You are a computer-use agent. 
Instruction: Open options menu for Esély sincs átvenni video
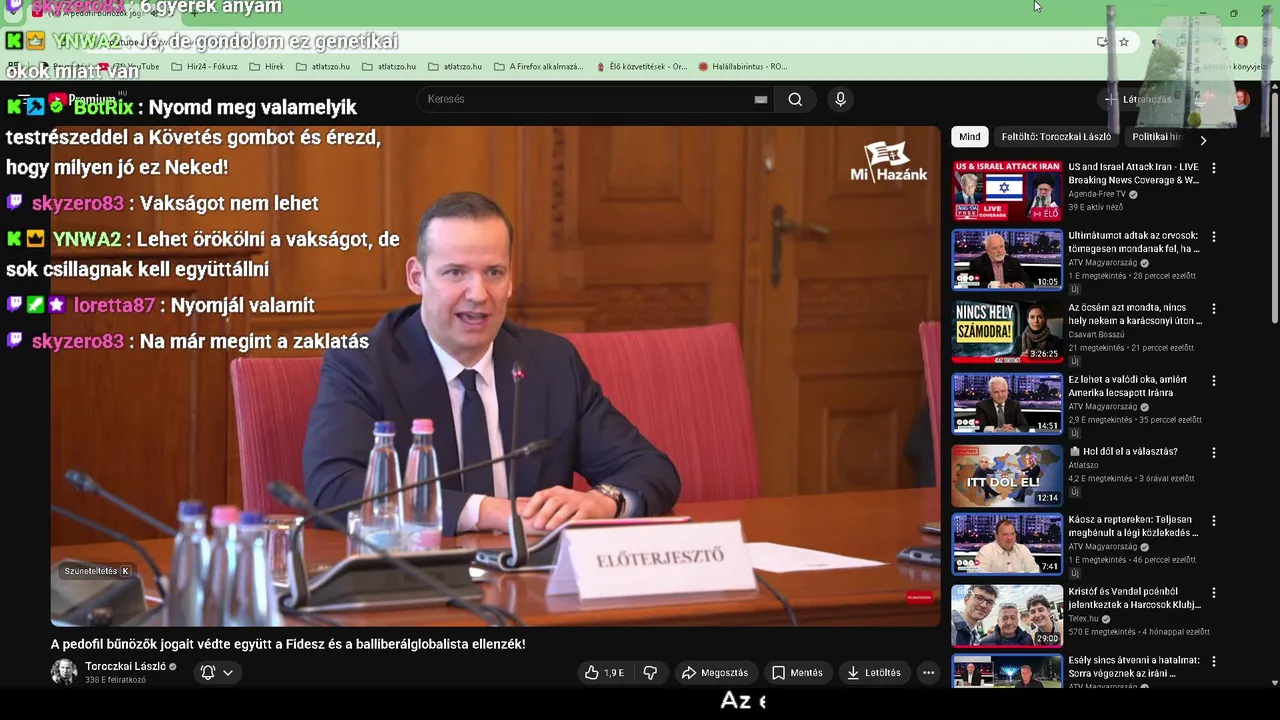[1214, 662]
